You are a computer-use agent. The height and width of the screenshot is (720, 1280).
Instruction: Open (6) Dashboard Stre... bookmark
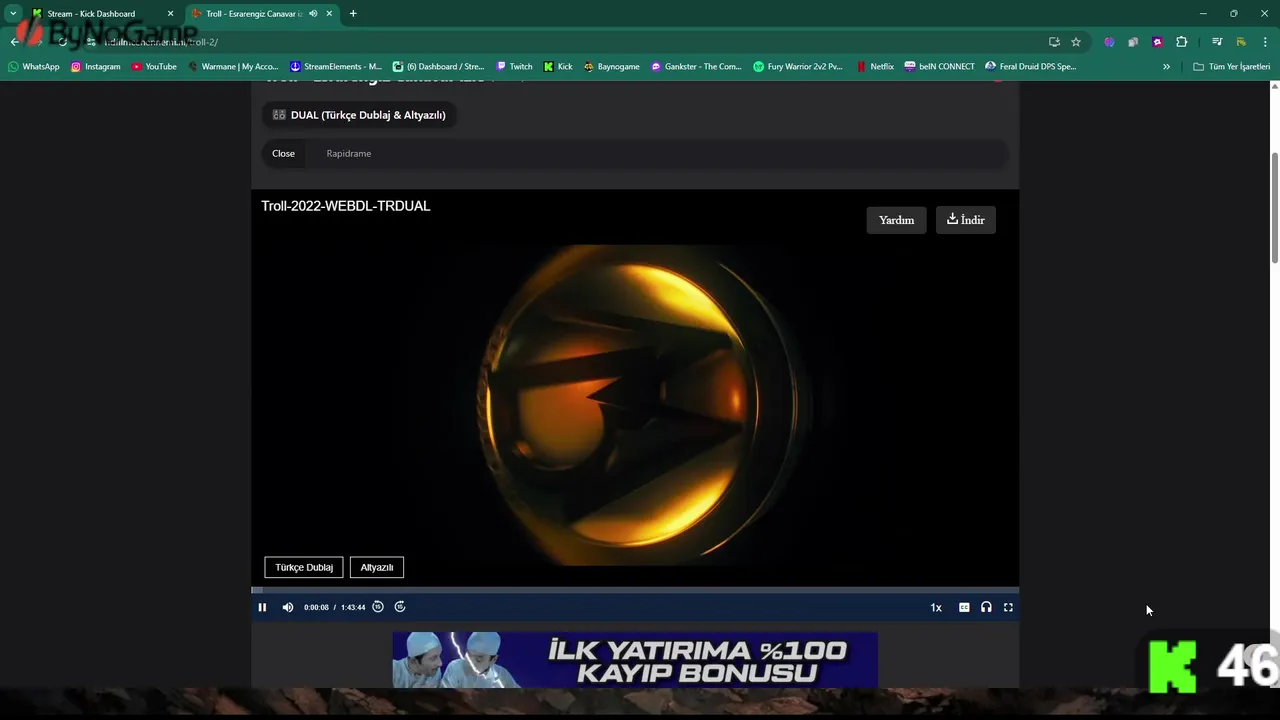pos(439,67)
